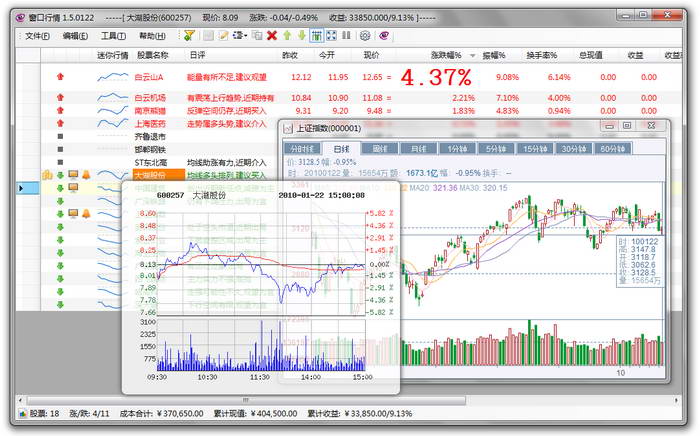Image resolution: width=700 pixels, height=436 pixels.
Task: Click the 昨收 column header
Action: 290,55
